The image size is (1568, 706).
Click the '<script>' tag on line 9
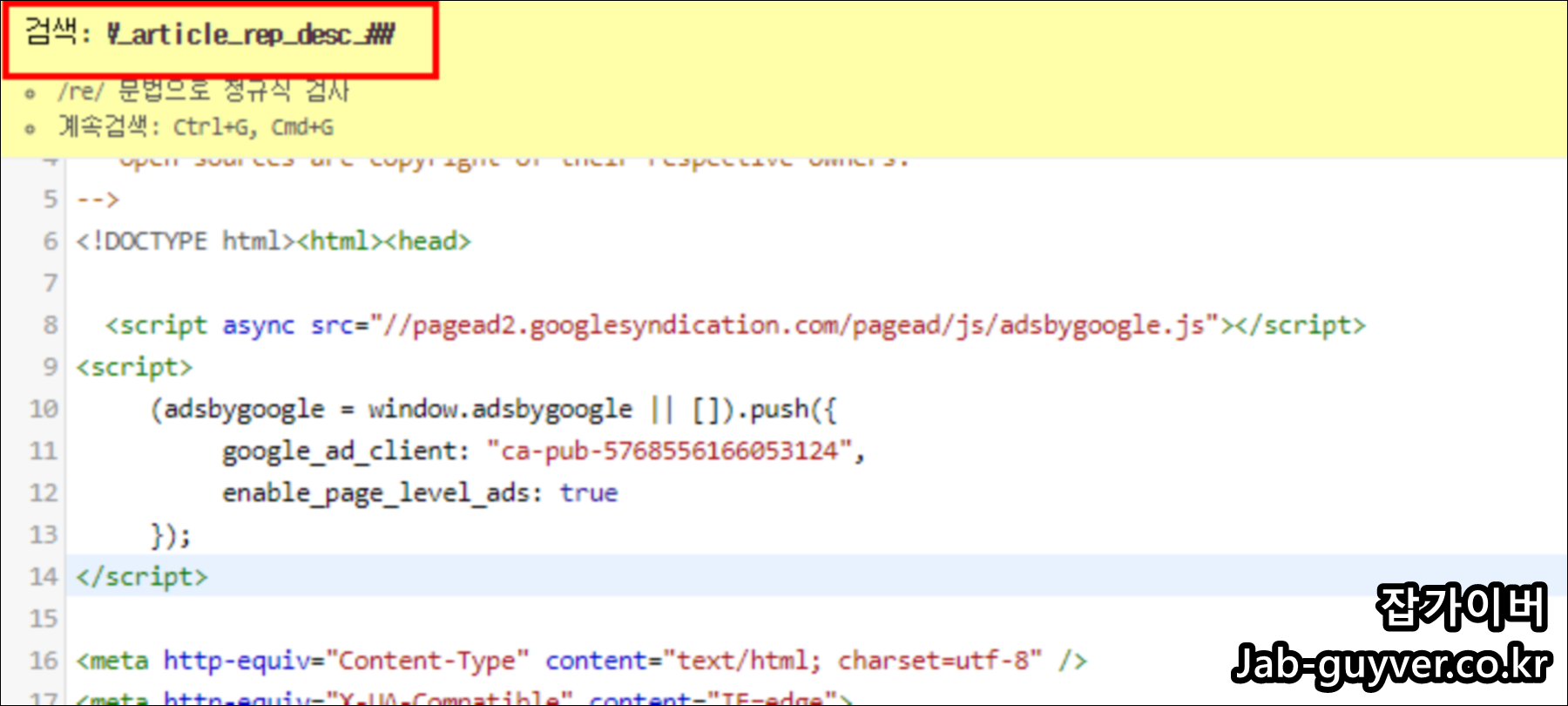pos(134,367)
